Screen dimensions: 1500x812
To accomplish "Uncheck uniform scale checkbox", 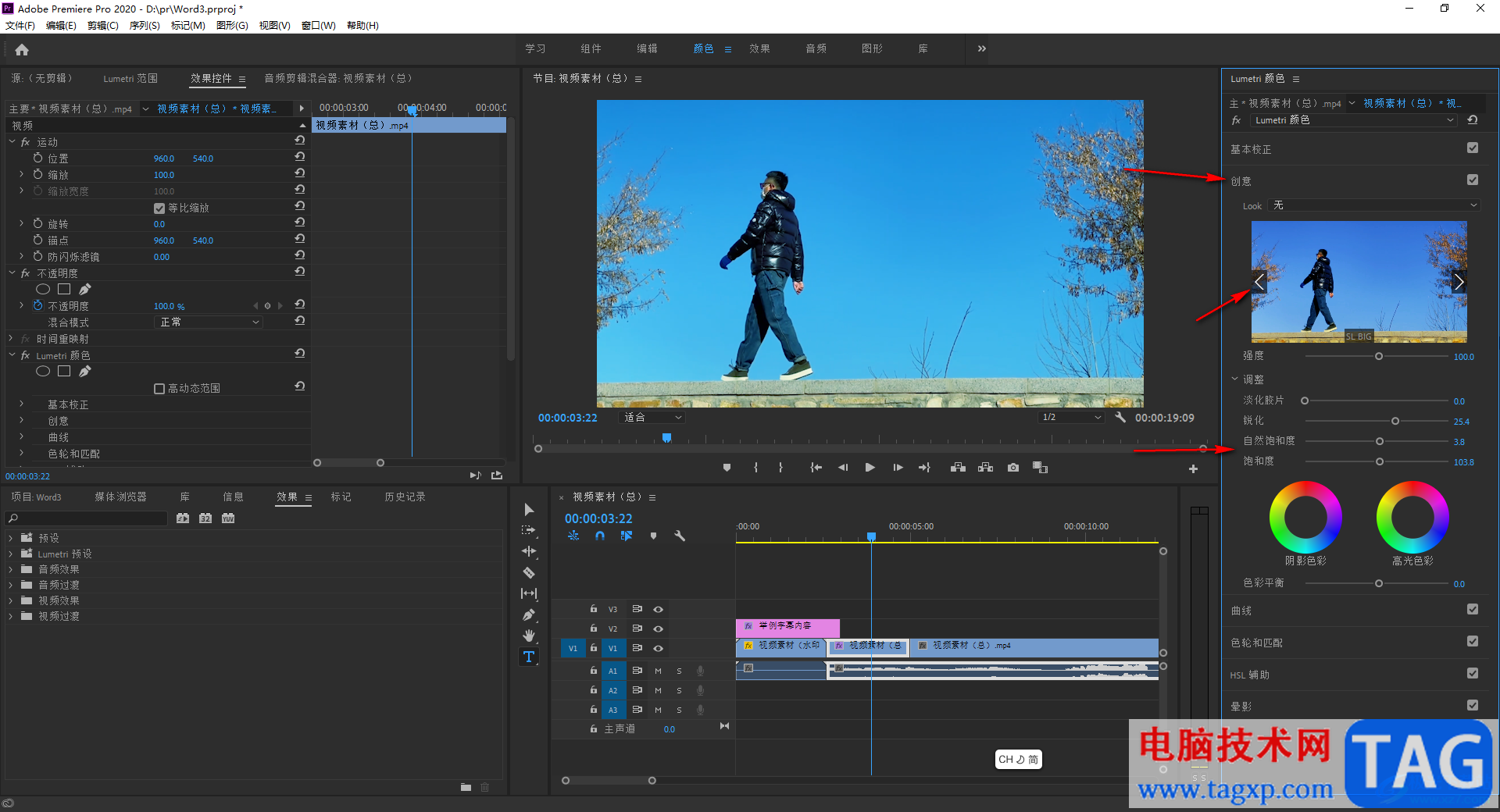I will click(x=159, y=208).
